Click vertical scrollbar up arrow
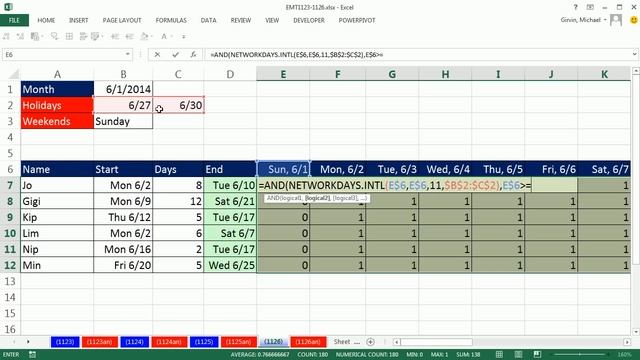Viewport: 640px width, 360px height. (636, 71)
